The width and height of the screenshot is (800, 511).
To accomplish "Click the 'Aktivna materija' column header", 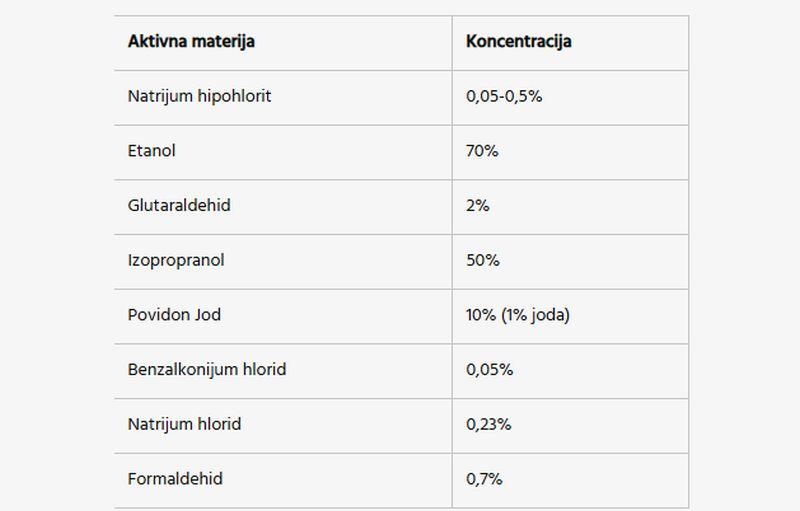I will coord(191,41).
